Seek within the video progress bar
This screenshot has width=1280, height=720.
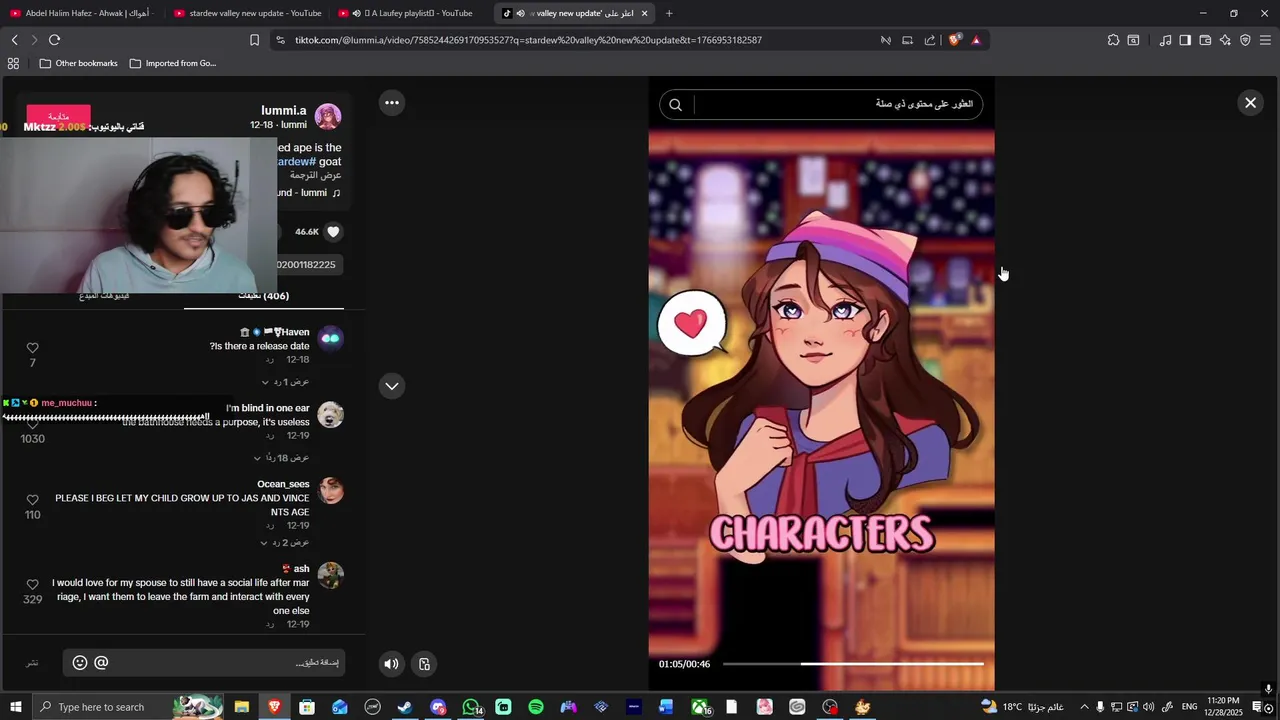(853, 664)
